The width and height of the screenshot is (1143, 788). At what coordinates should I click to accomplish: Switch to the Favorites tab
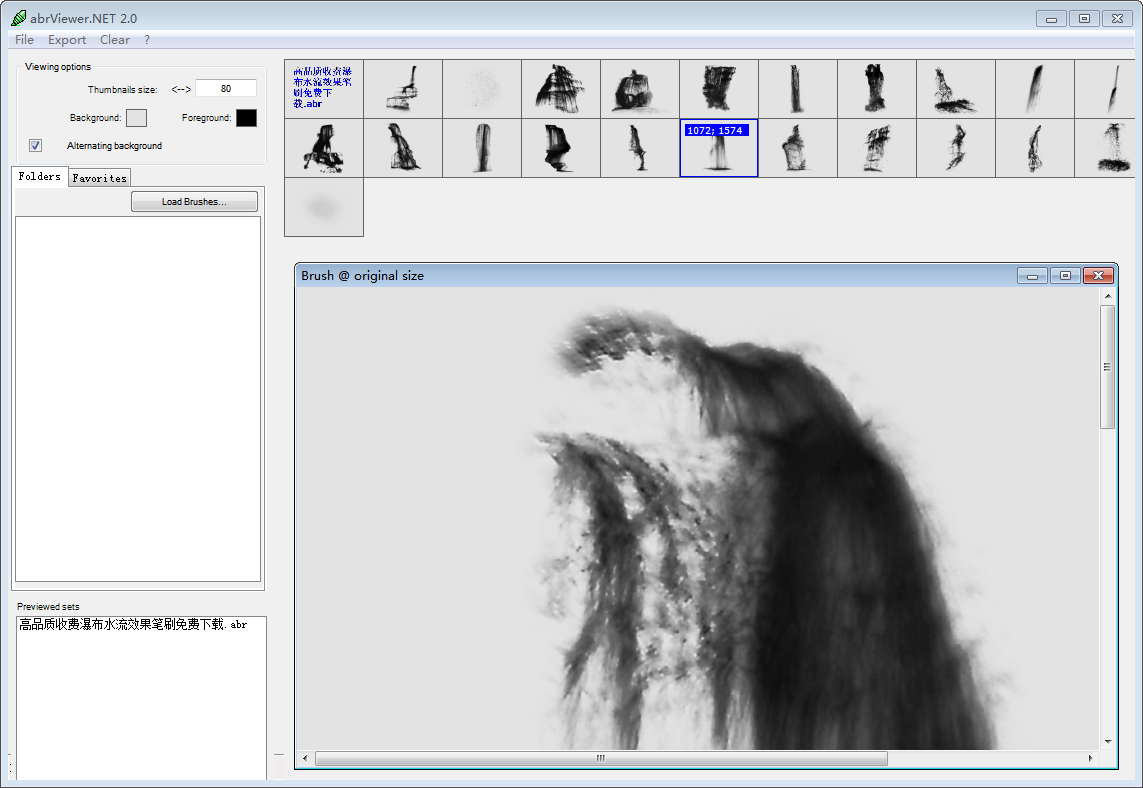point(100,178)
